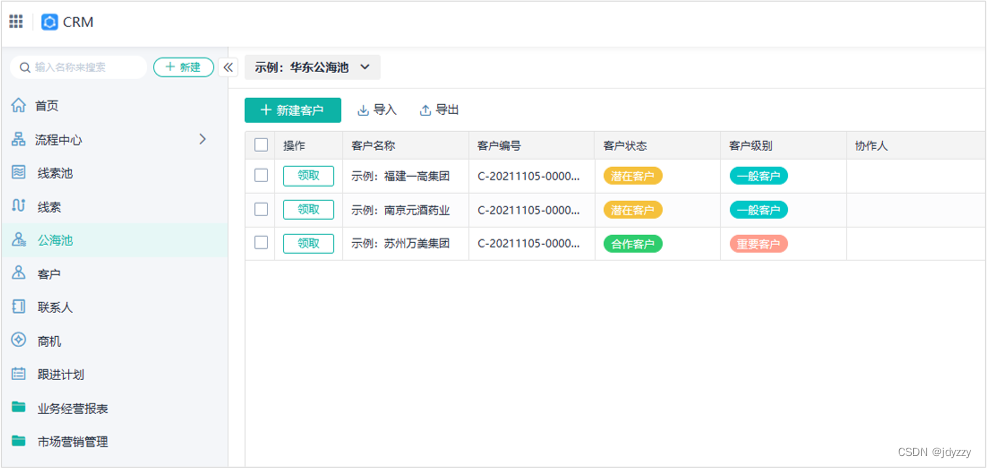Open 客户 menu item
Viewport: 987px width, 468px height.
click(115, 274)
